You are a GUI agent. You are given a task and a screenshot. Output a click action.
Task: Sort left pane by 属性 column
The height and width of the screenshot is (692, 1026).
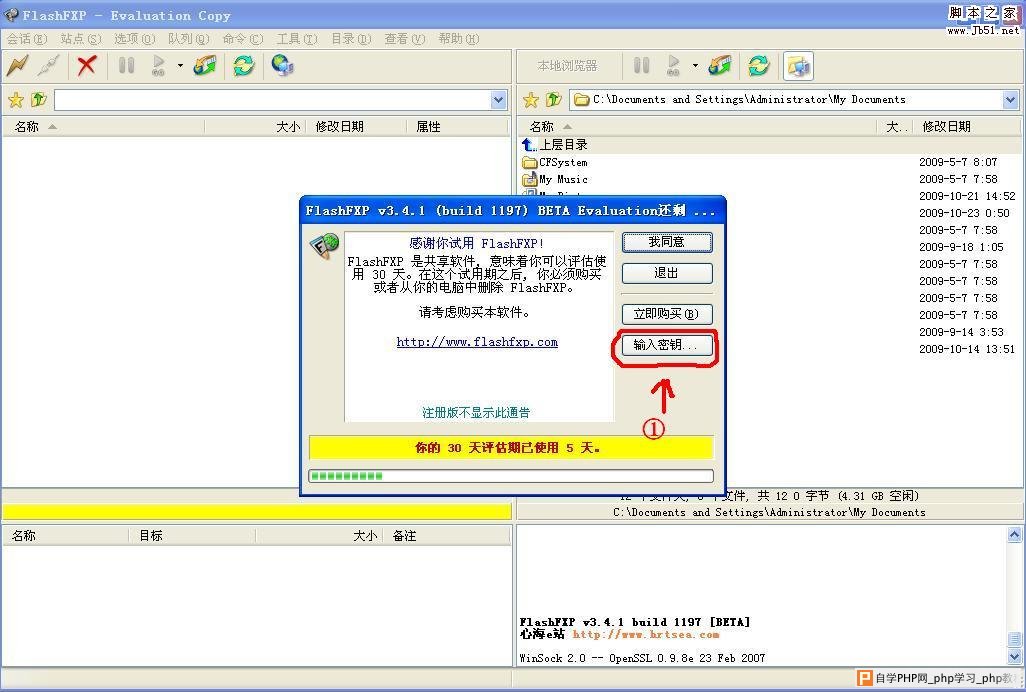(457, 126)
